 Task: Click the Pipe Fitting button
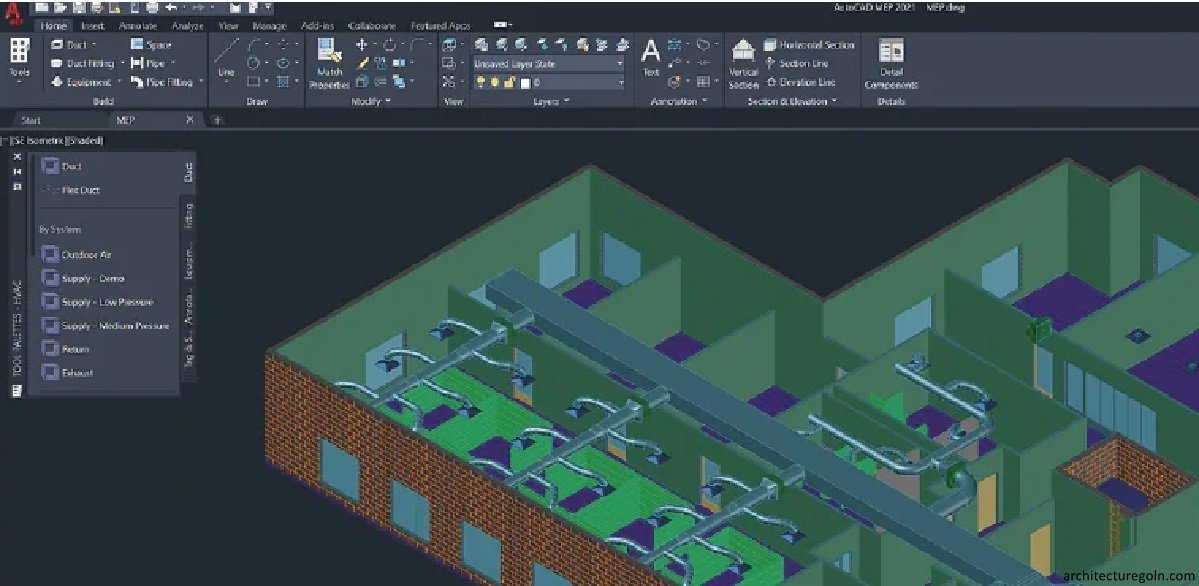pos(163,83)
